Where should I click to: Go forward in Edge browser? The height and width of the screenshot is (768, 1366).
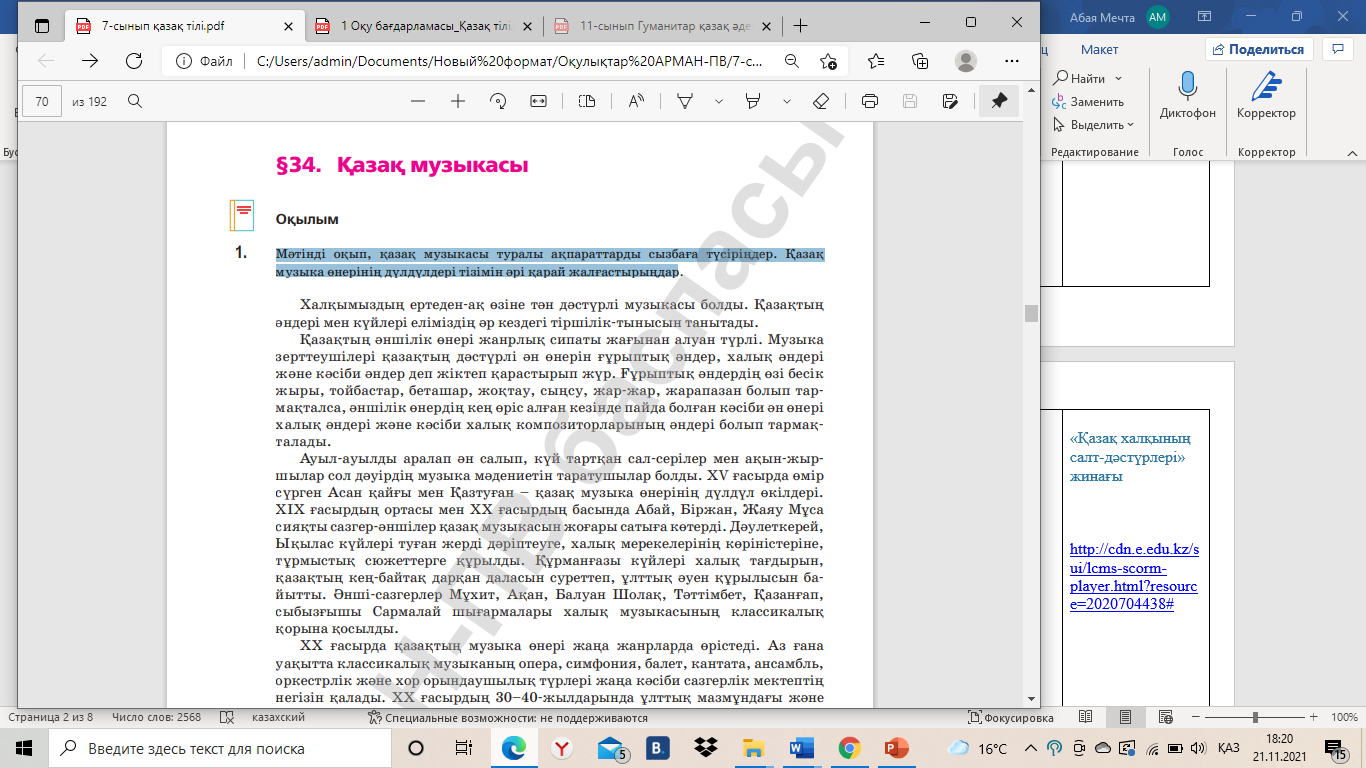[x=90, y=61]
